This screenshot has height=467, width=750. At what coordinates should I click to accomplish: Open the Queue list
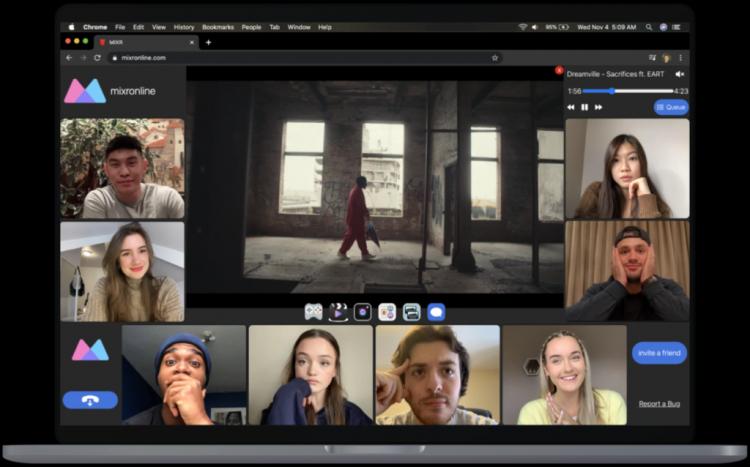point(671,107)
